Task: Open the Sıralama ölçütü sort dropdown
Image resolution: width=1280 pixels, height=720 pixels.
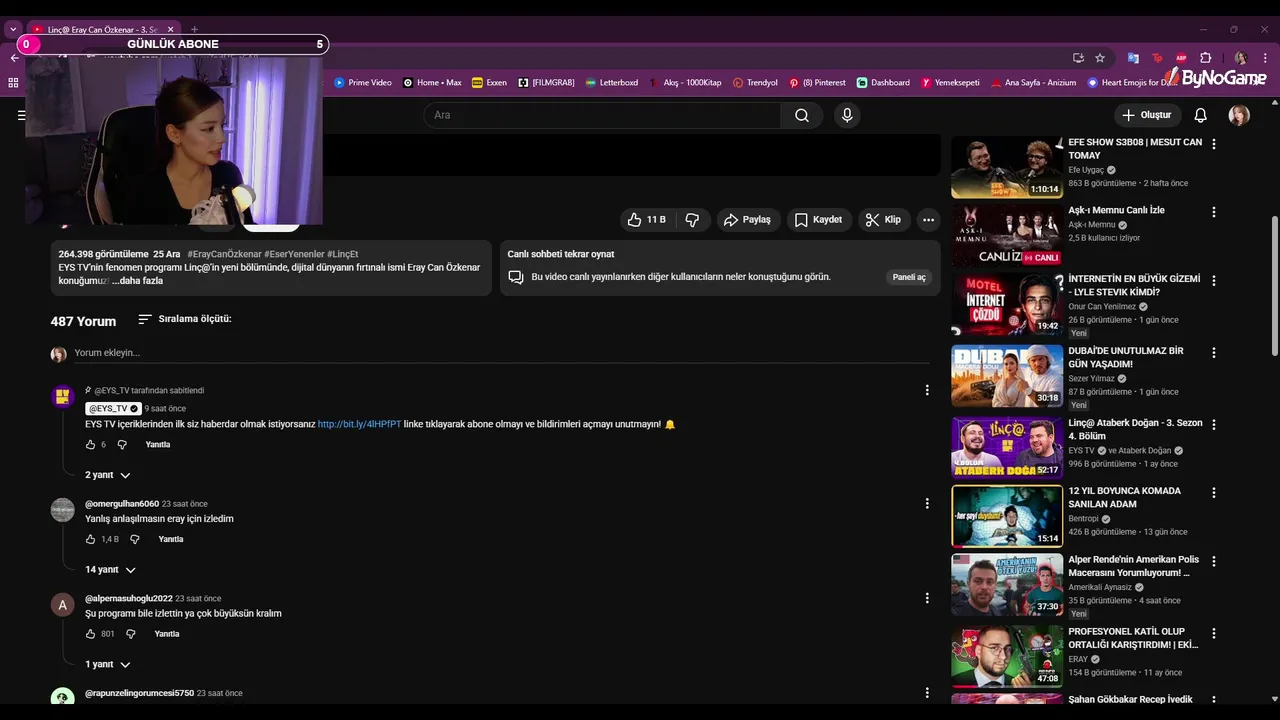Action: (x=184, y=319)
